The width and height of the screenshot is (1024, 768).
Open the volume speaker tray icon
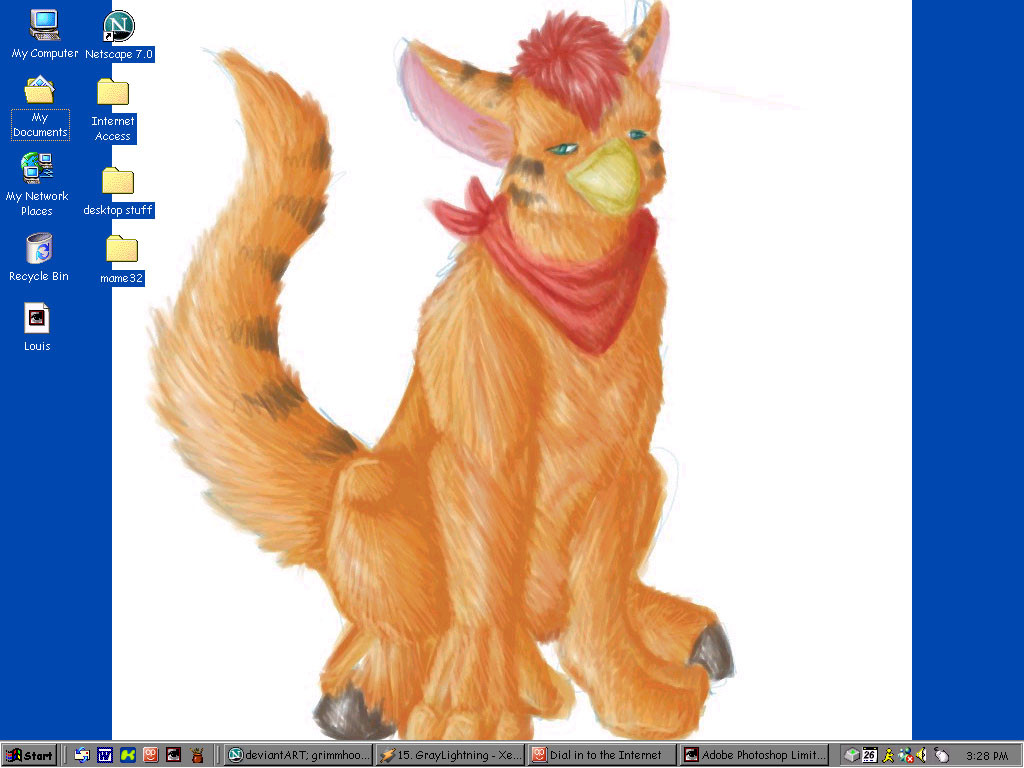click(921, 756)
